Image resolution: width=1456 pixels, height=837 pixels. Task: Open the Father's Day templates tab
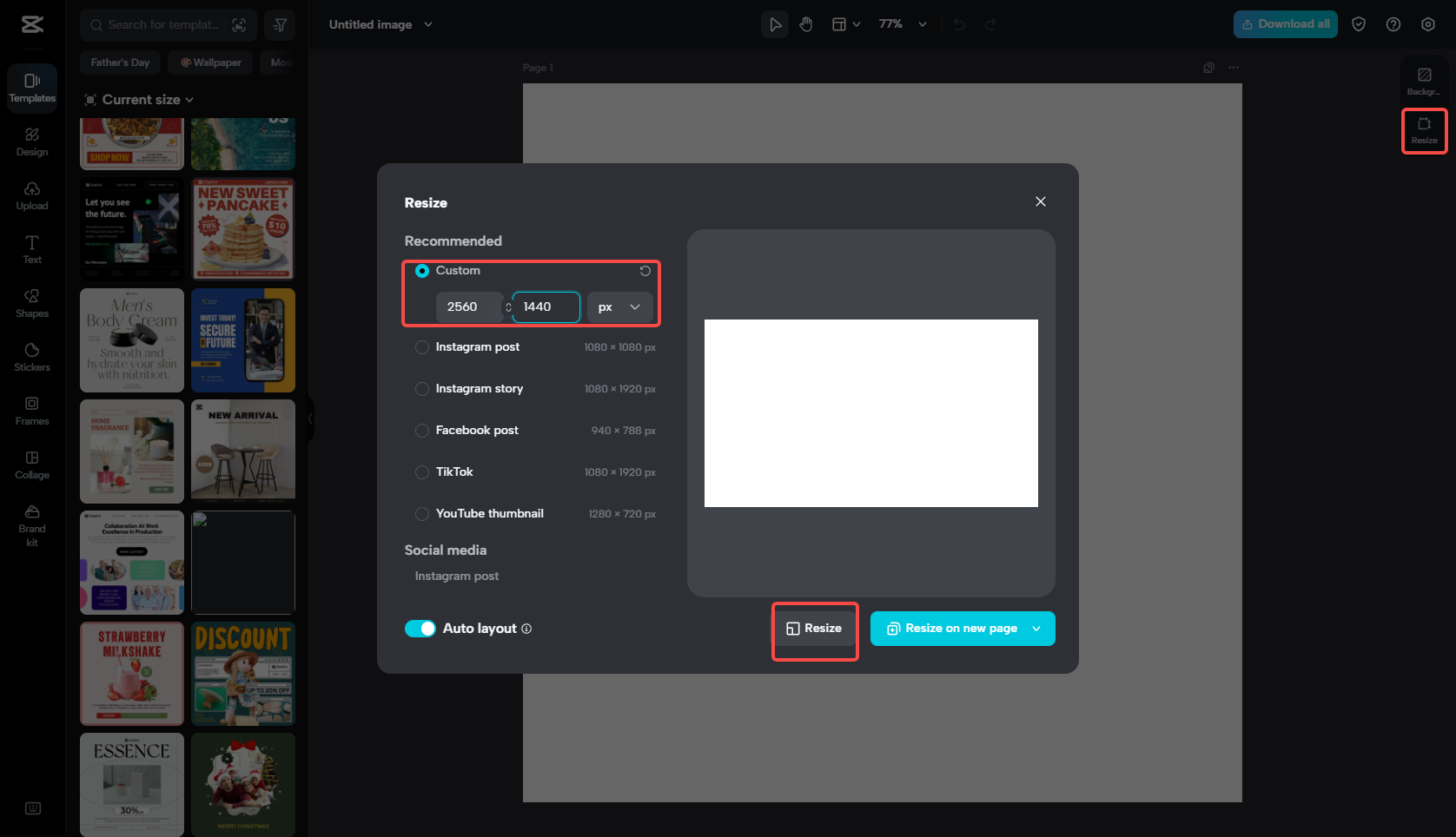click(120, 62)
